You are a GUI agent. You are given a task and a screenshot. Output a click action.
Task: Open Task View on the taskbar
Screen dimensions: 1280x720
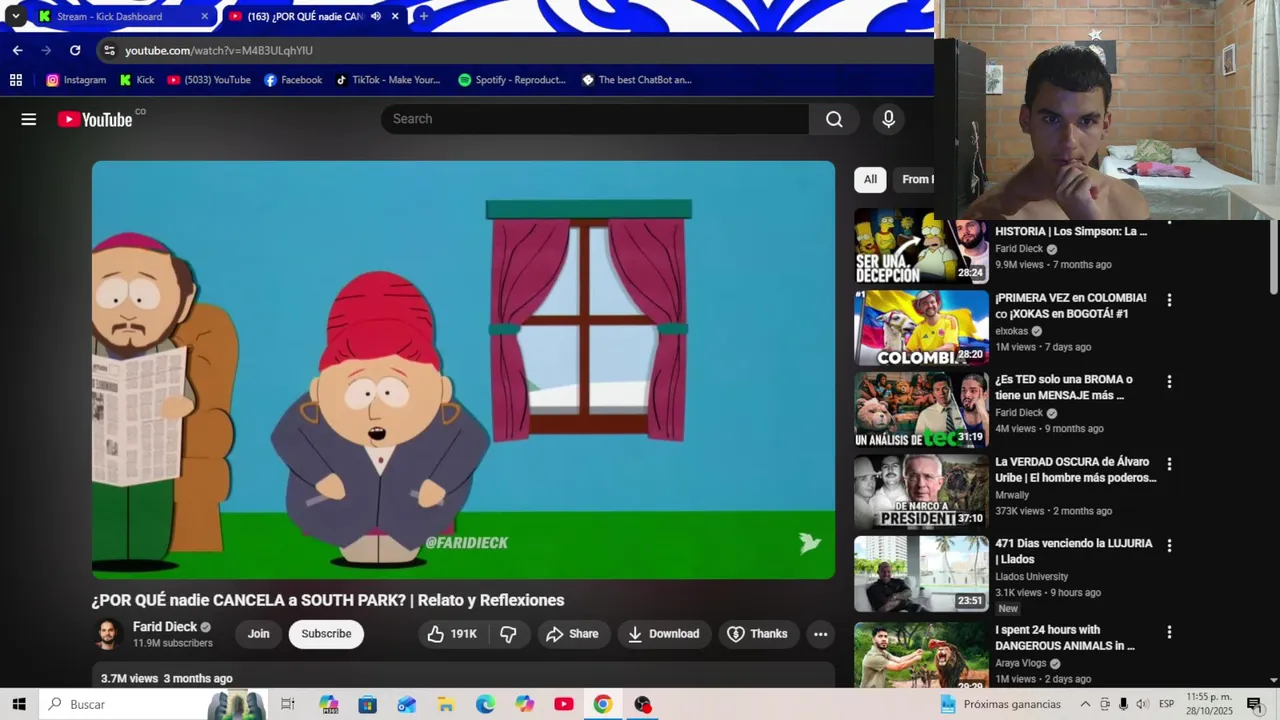(x=288, y=704)
